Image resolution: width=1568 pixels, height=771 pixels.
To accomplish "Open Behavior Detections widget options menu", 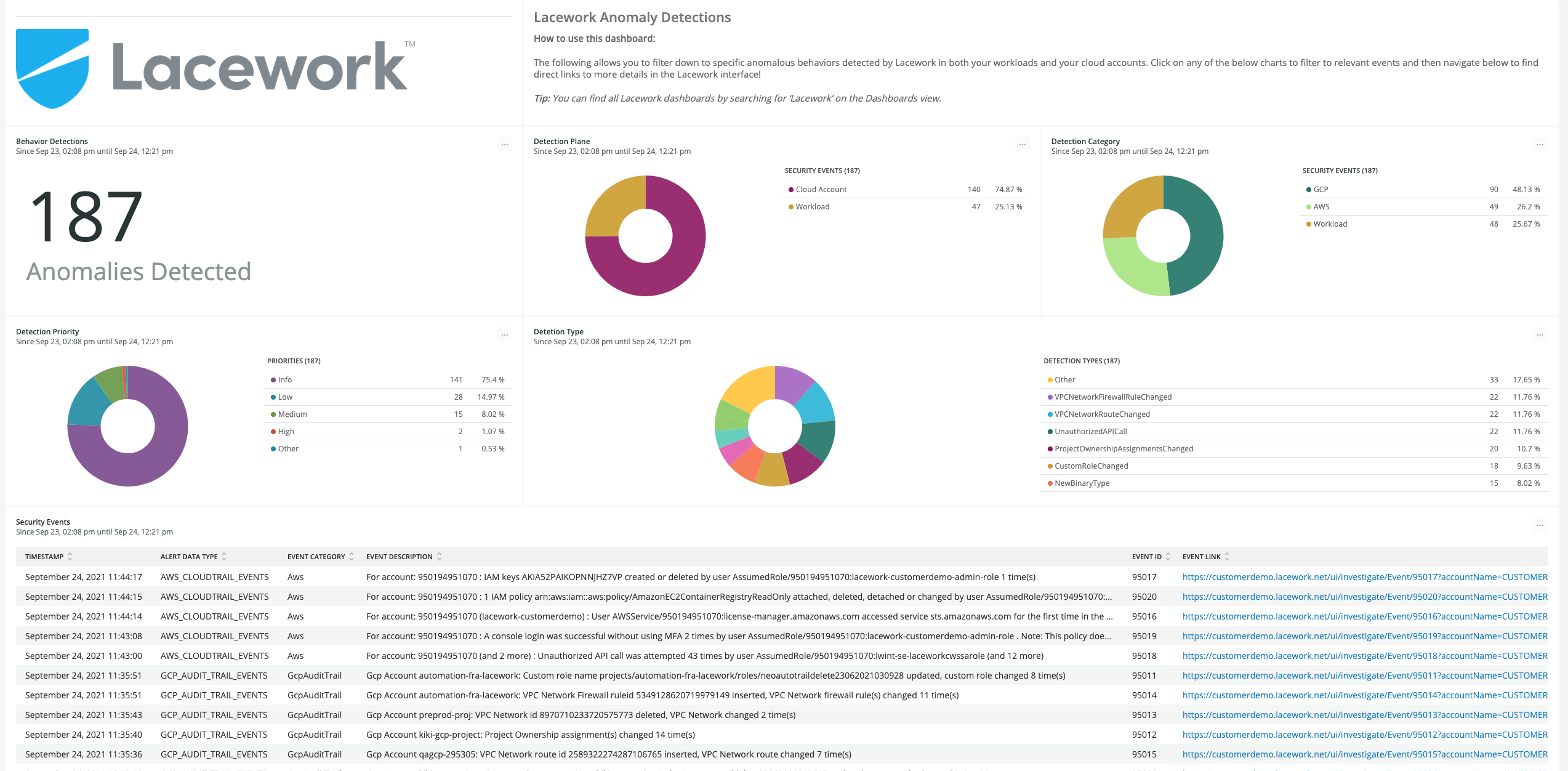I will pyautogui.click(x=504, y=145).
